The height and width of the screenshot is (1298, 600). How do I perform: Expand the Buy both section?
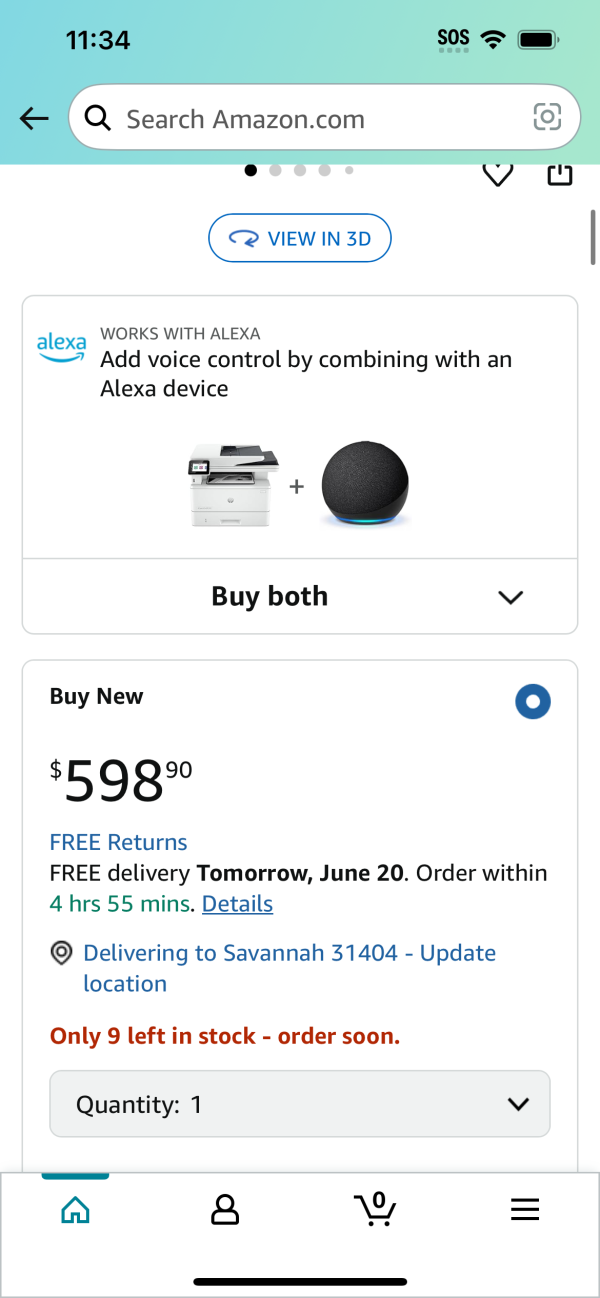point(300,597)
